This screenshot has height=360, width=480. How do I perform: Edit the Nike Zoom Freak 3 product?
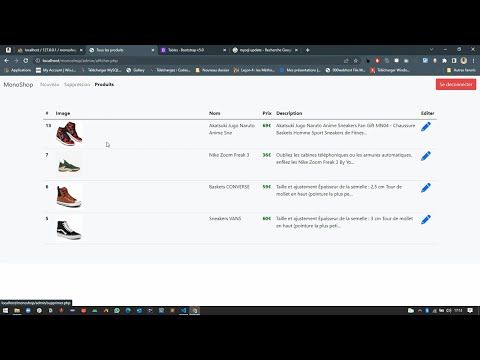click(x=426, y=156)
